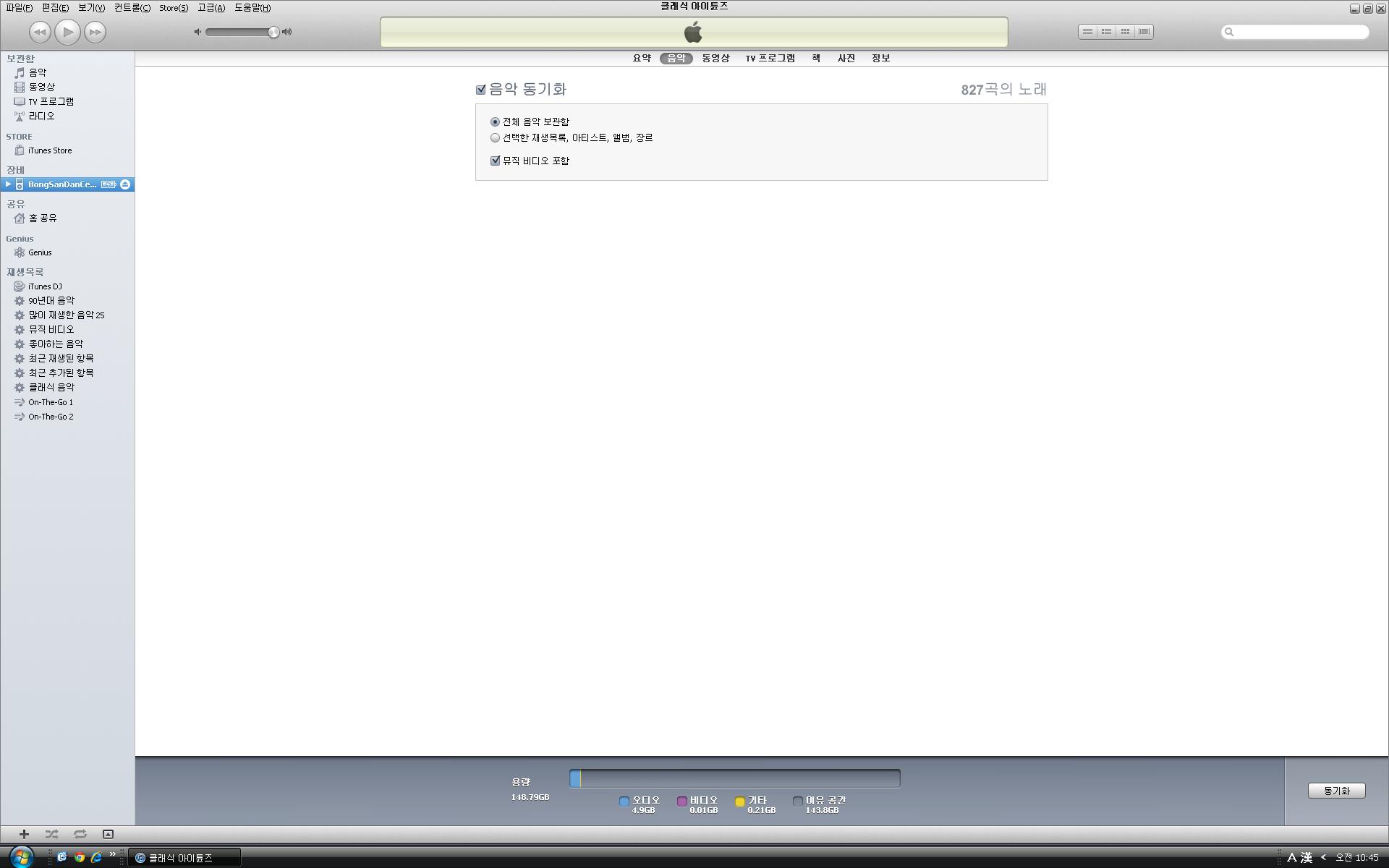The image size is (1389, 868).
Task: Focus the search input field
Action: [1295, 32]
